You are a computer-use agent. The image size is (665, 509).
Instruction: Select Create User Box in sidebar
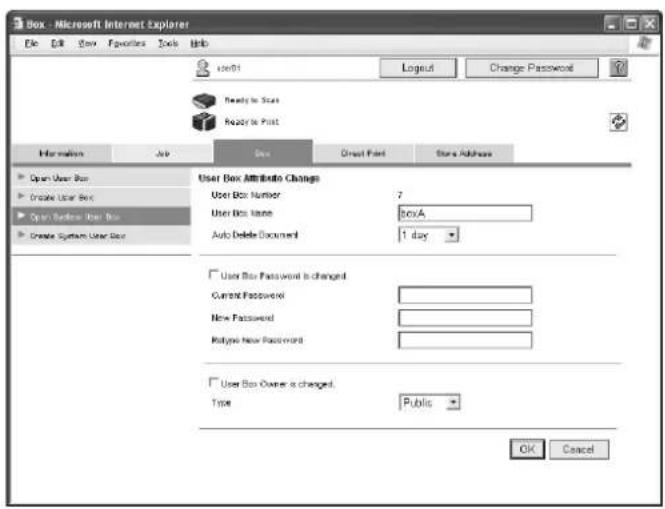click(x=101, y=197)
